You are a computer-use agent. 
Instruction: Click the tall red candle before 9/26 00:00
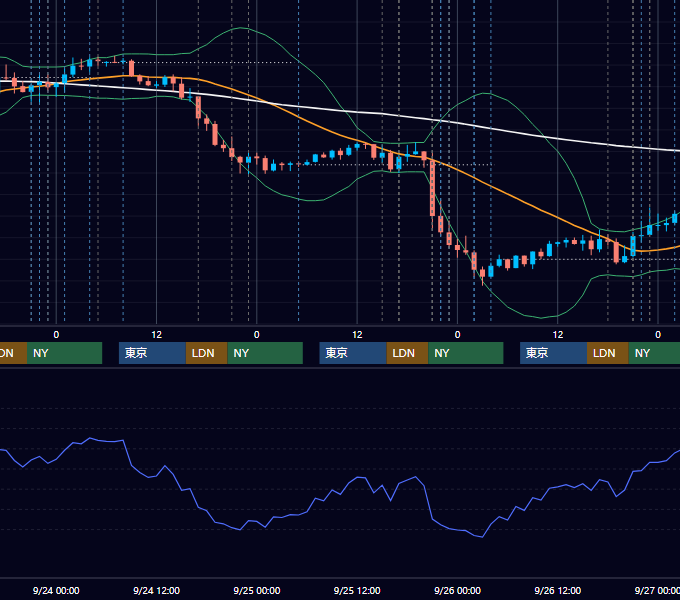(432, 189)
